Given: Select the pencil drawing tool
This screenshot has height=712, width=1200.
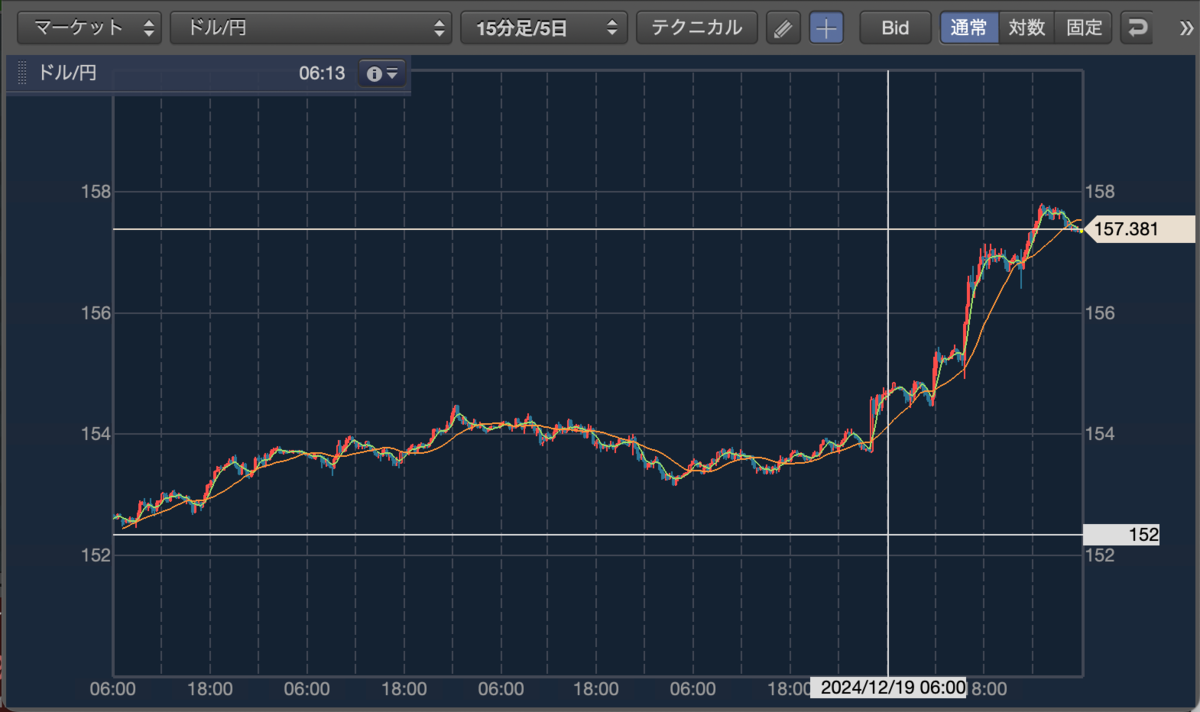Looking at the screenshot, I should (783, 28).
